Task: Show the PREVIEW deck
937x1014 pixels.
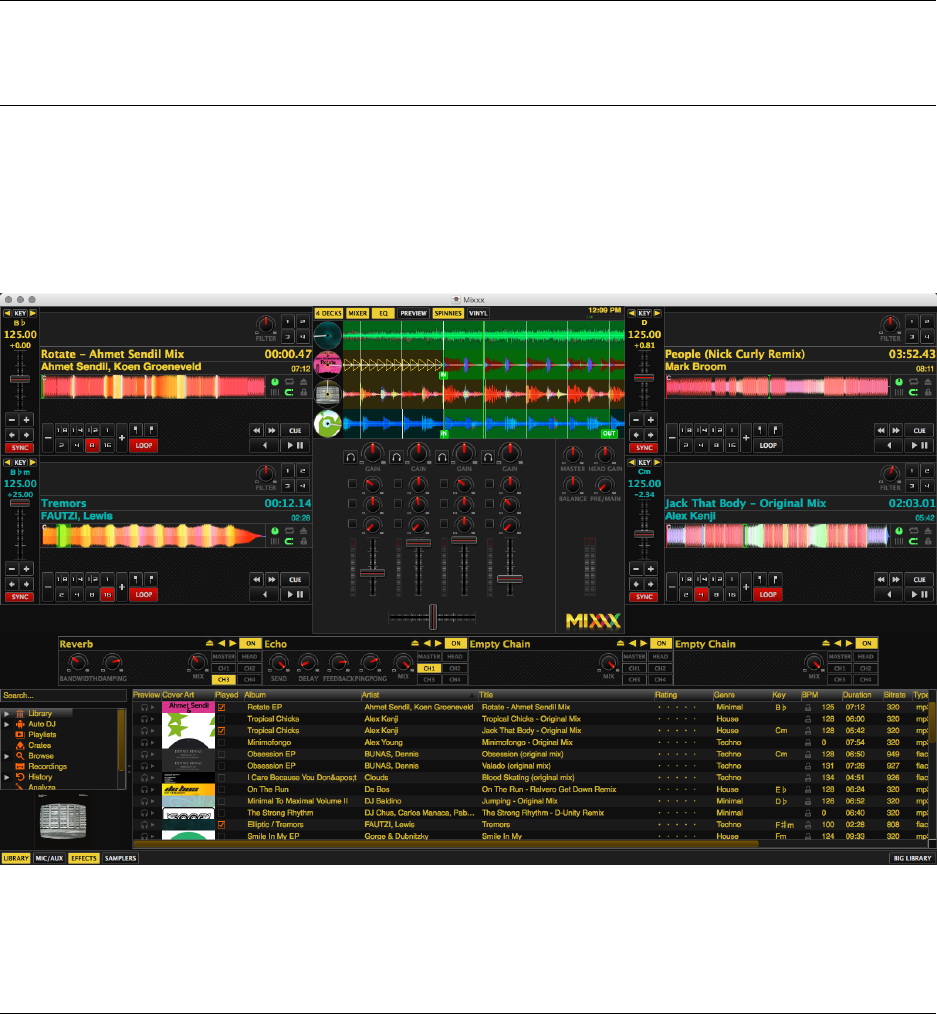Action: pos(414,314)
